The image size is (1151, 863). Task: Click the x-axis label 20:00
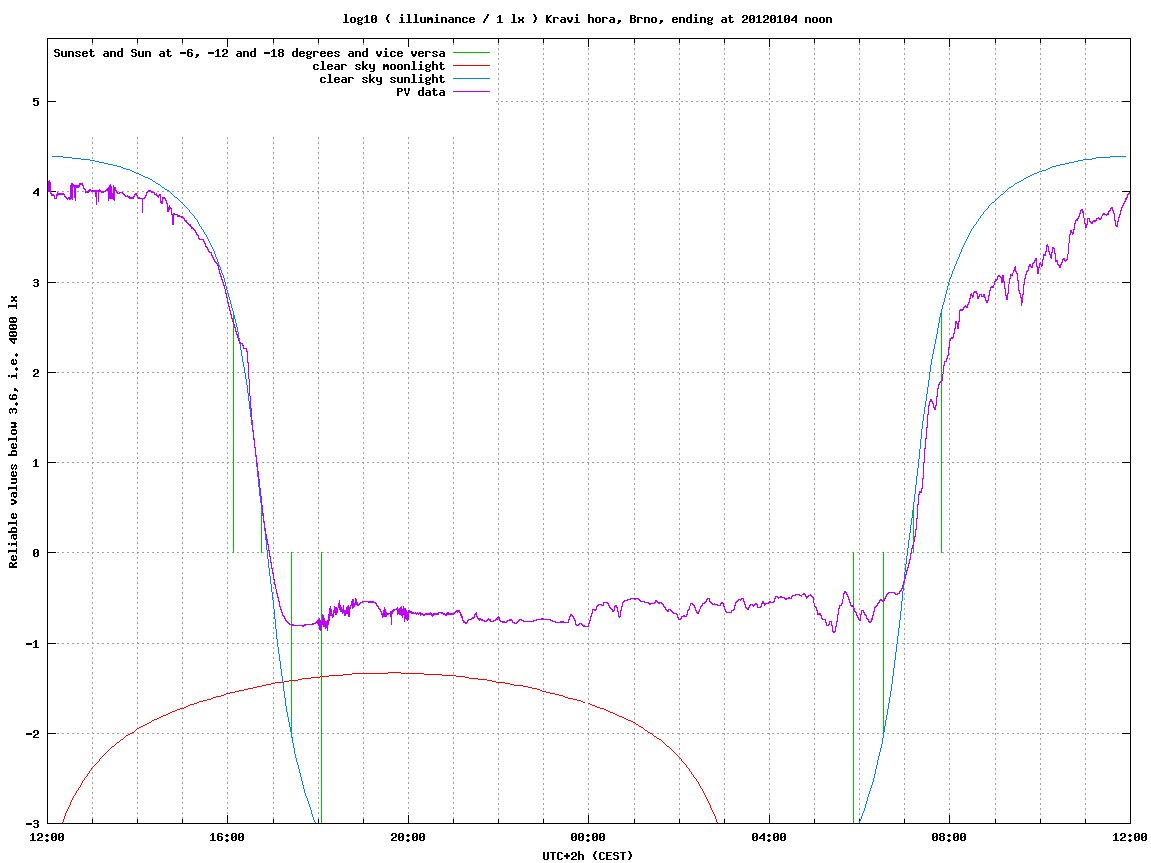(x=408, y=837)
